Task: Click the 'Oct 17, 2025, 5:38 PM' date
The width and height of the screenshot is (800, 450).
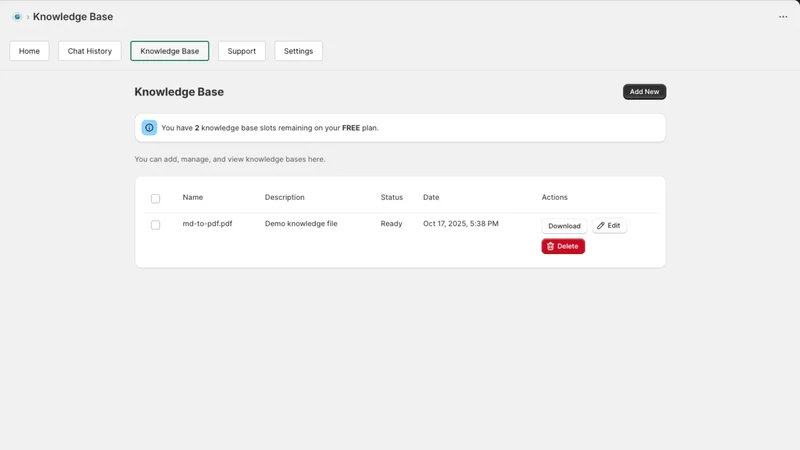Action: 461,223
